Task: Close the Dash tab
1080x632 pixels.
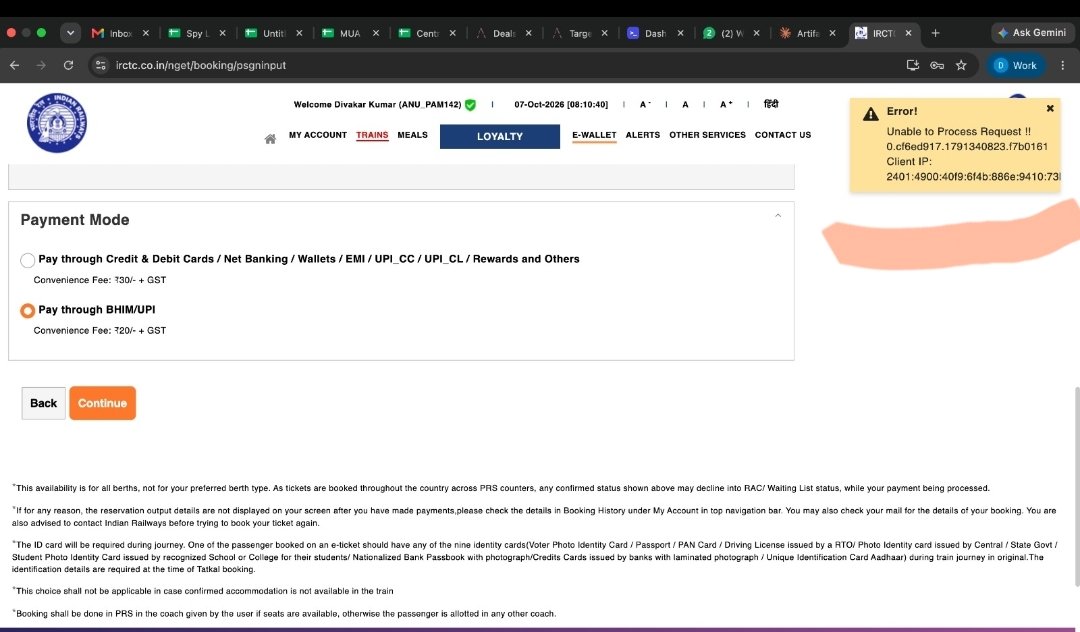Action: coord(680,33)
